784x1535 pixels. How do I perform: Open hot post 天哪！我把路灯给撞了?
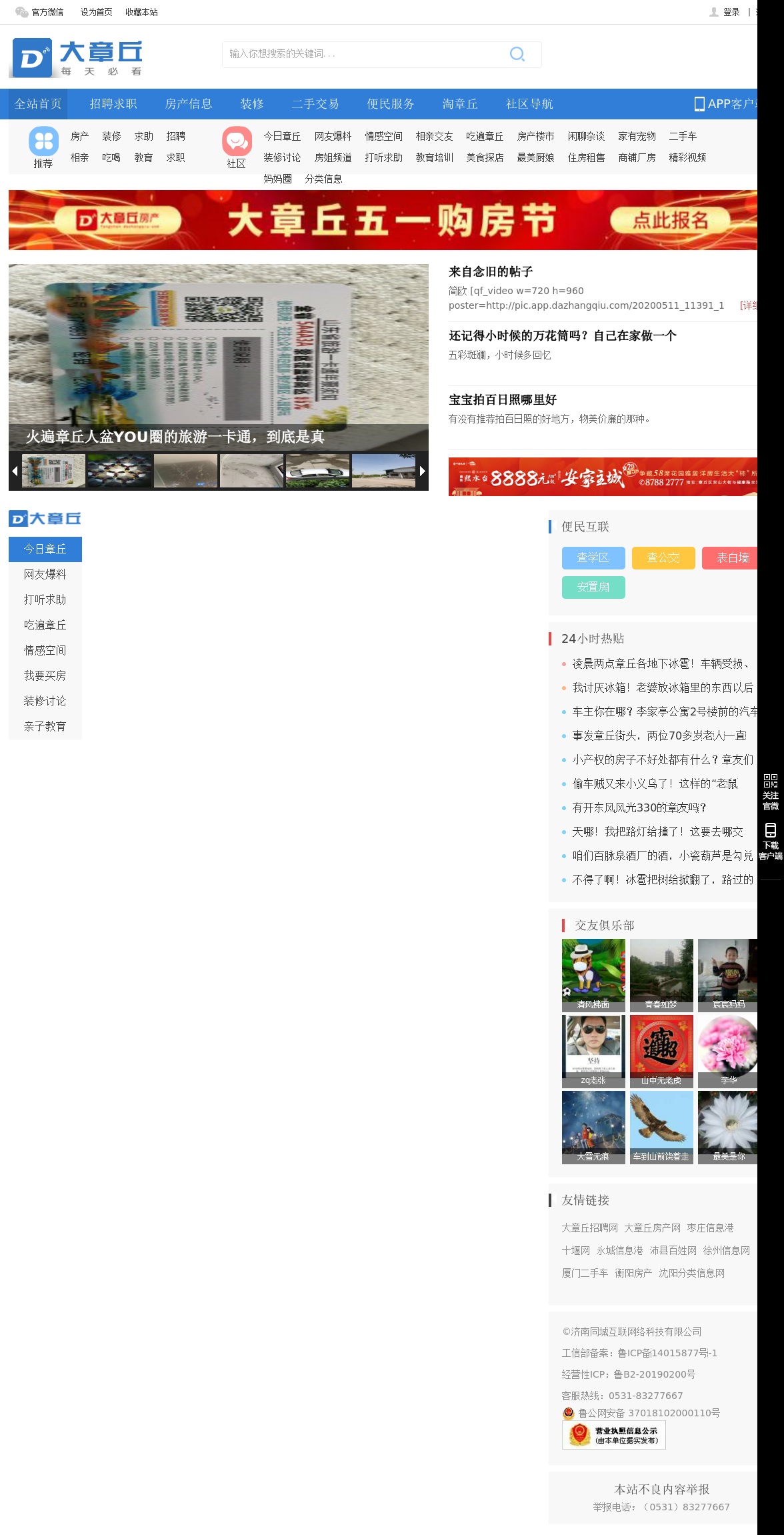pyautogui.click(x=658, y=832)
